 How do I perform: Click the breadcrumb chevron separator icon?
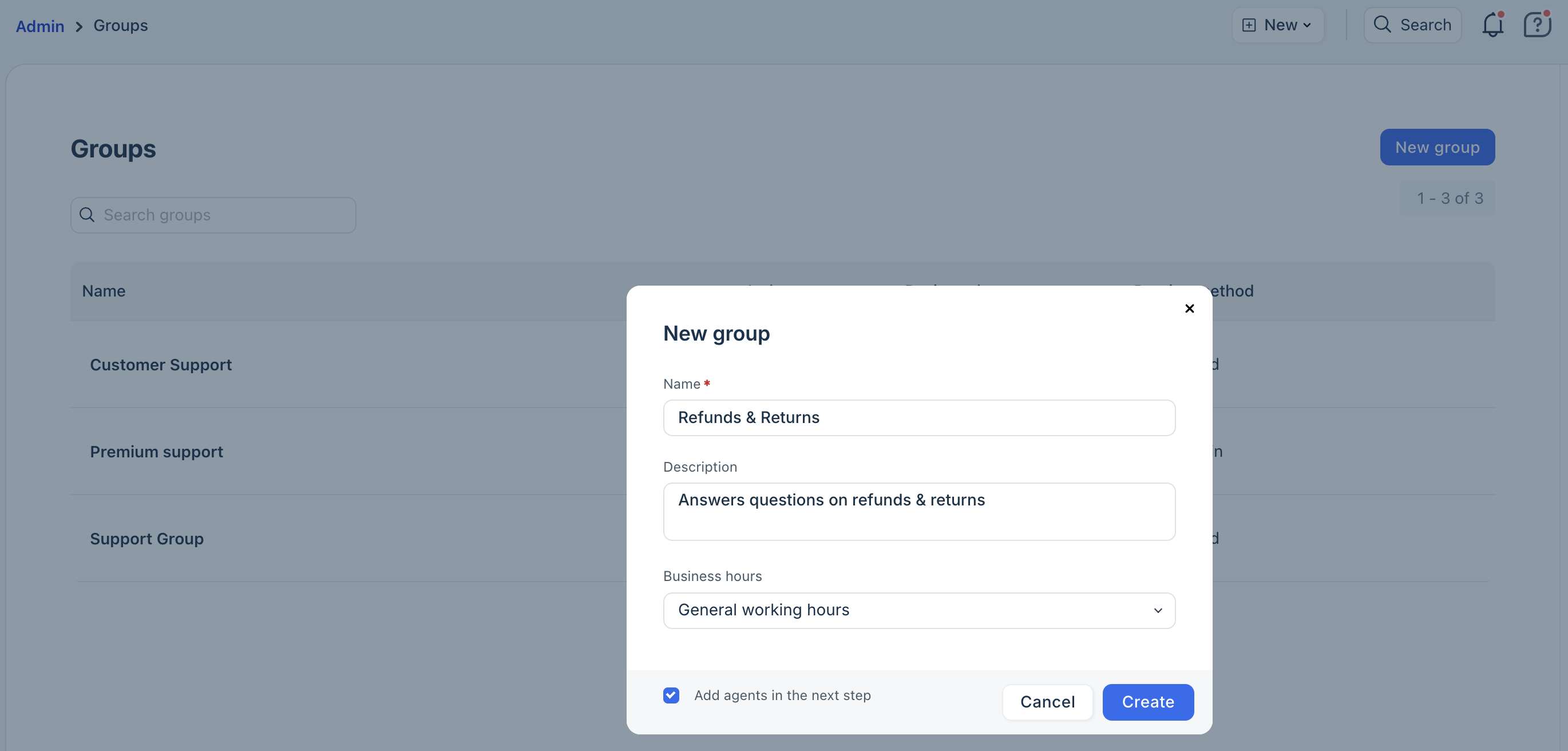78,26
